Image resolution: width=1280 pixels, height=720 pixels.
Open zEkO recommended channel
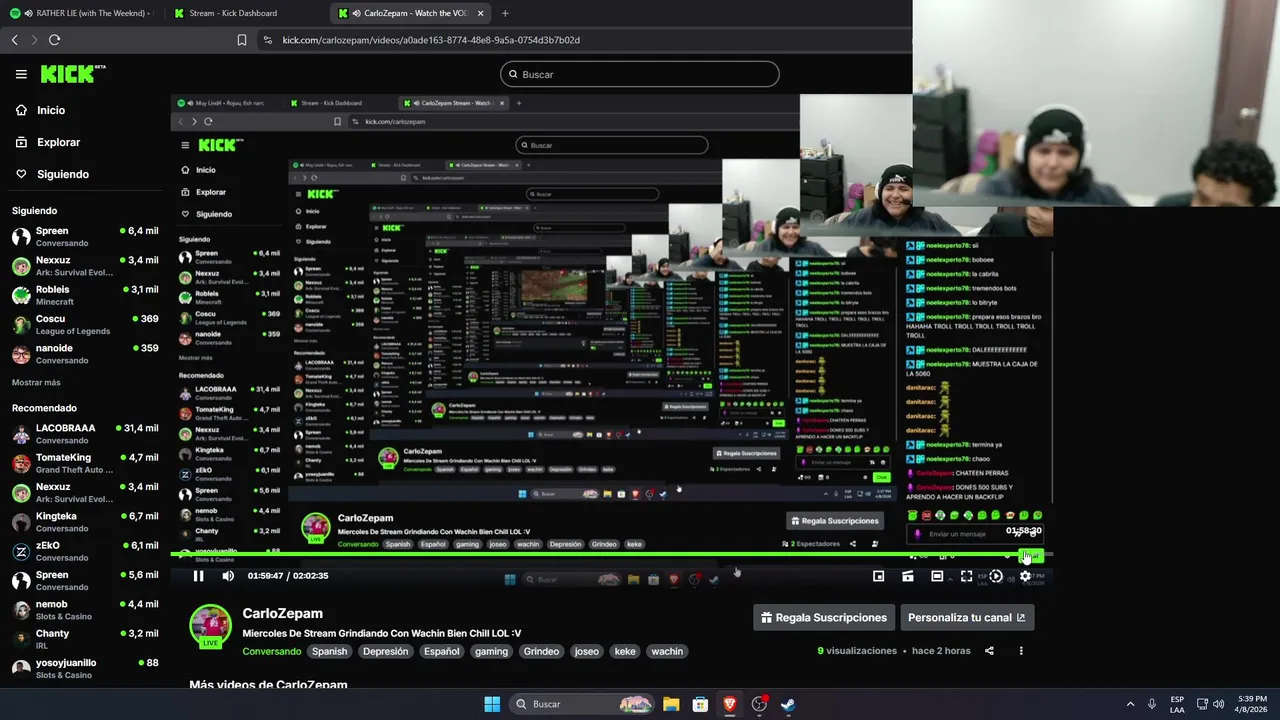[x=85, y=551]
